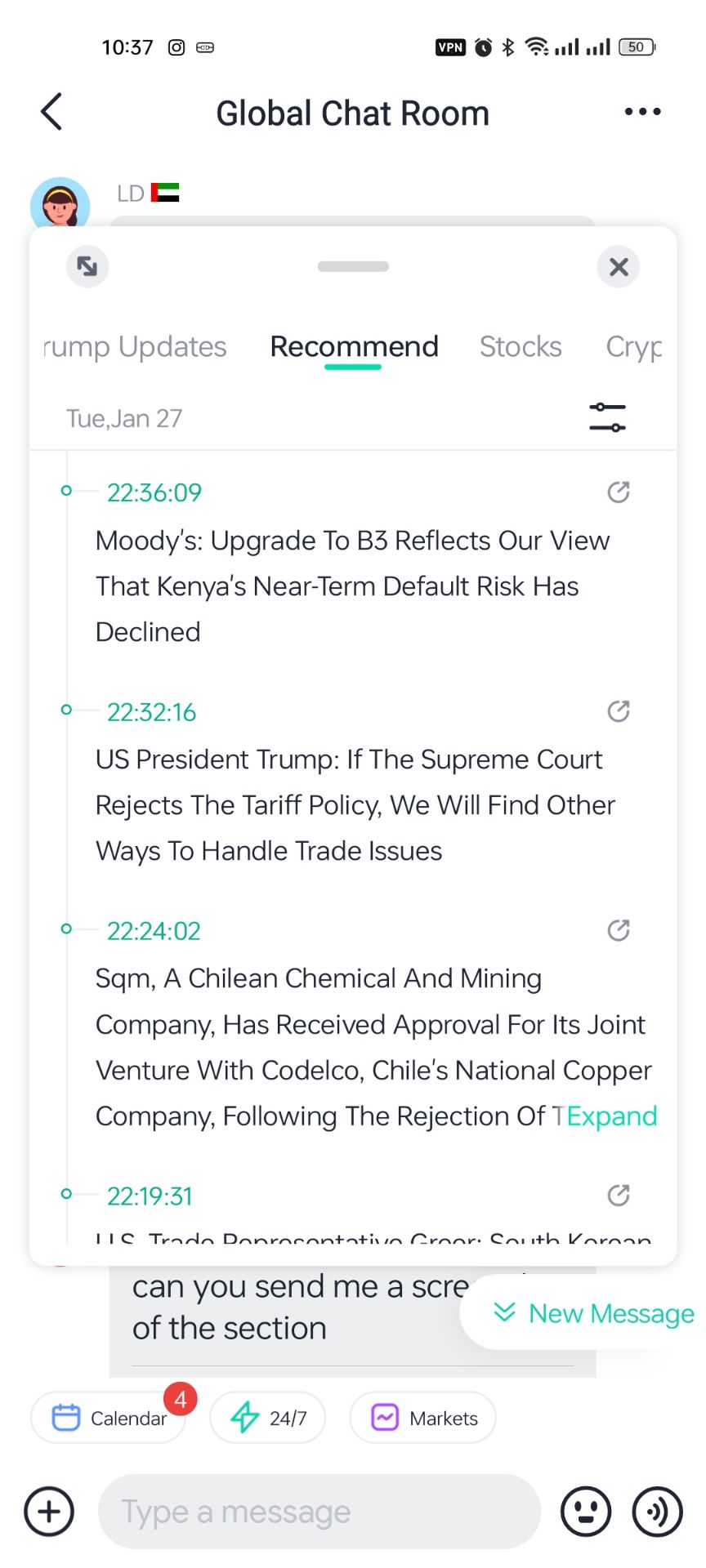The width and height of the screenshot is (706, 1568).
Task: Share the 22:36:09 Moody's news item
Action: click(x=619, y=492)
